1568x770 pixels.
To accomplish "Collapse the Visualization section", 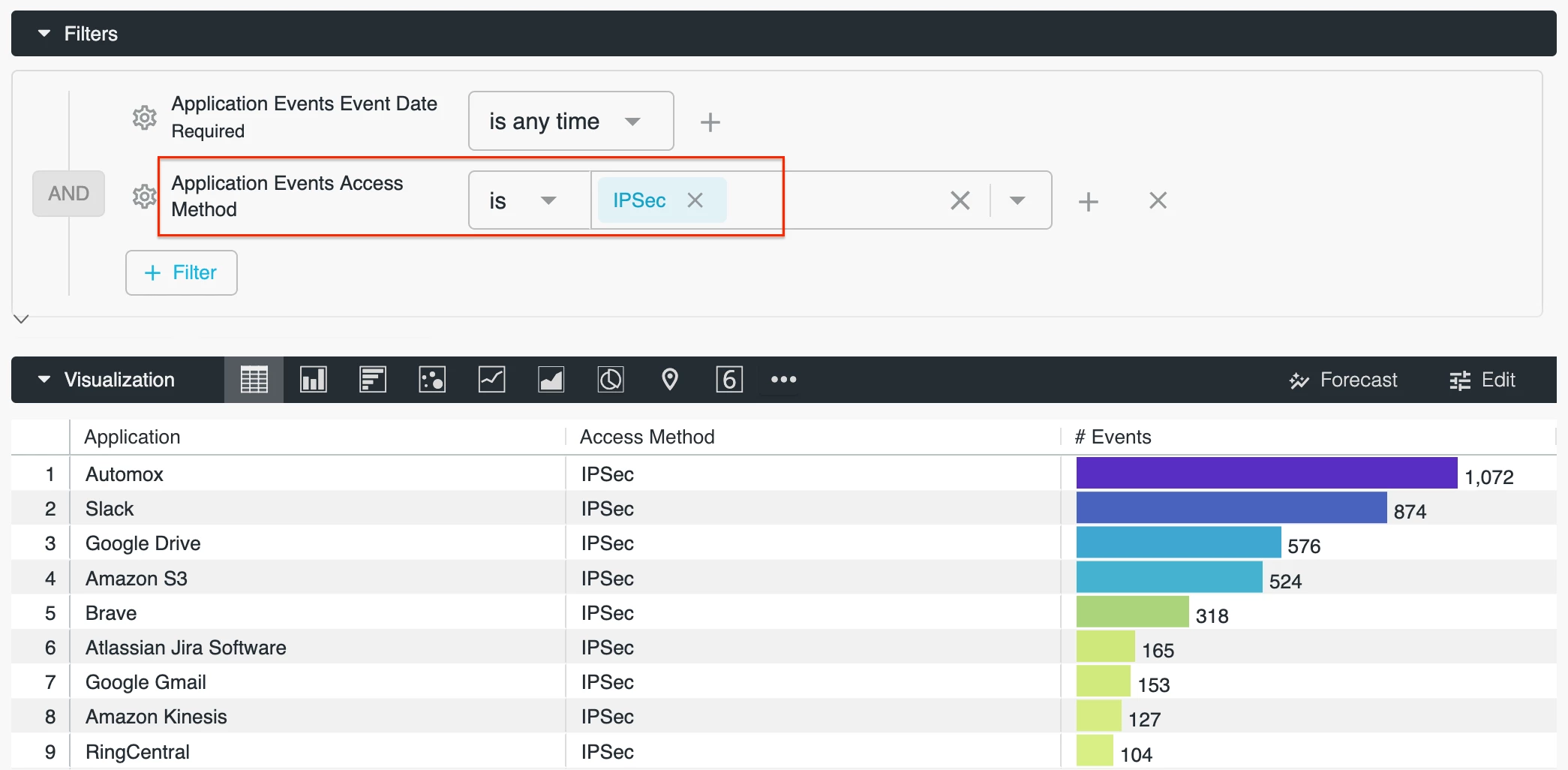I will click(44, 380).
